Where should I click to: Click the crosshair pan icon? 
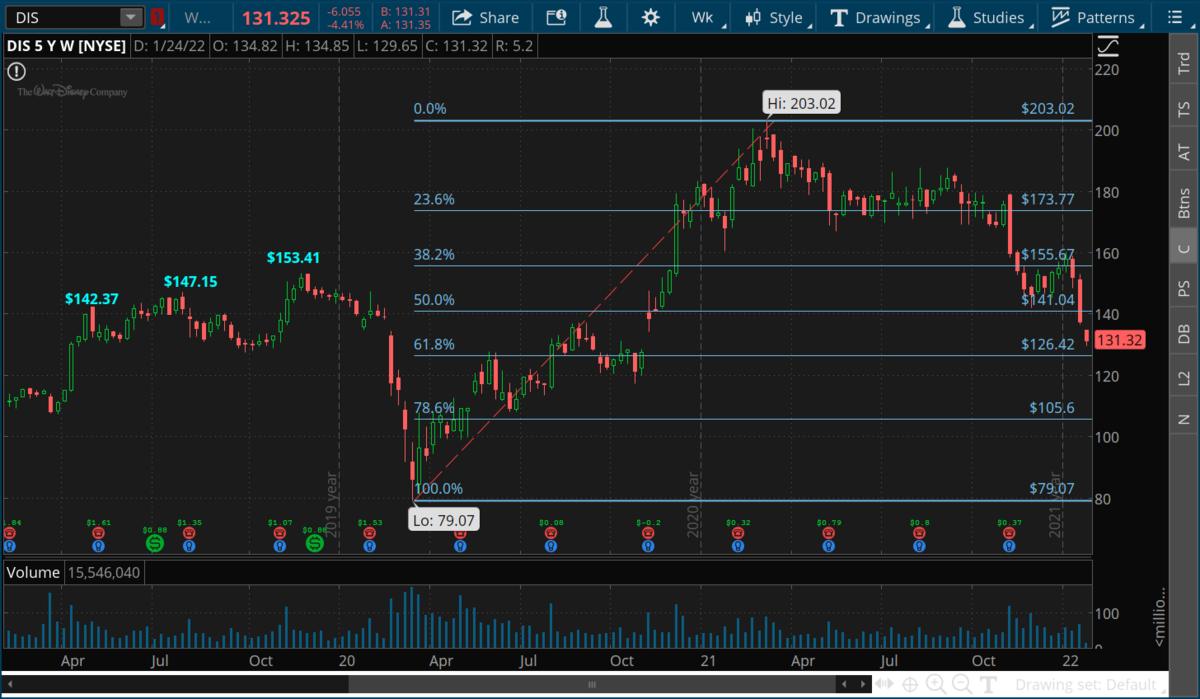click(910, 685)
